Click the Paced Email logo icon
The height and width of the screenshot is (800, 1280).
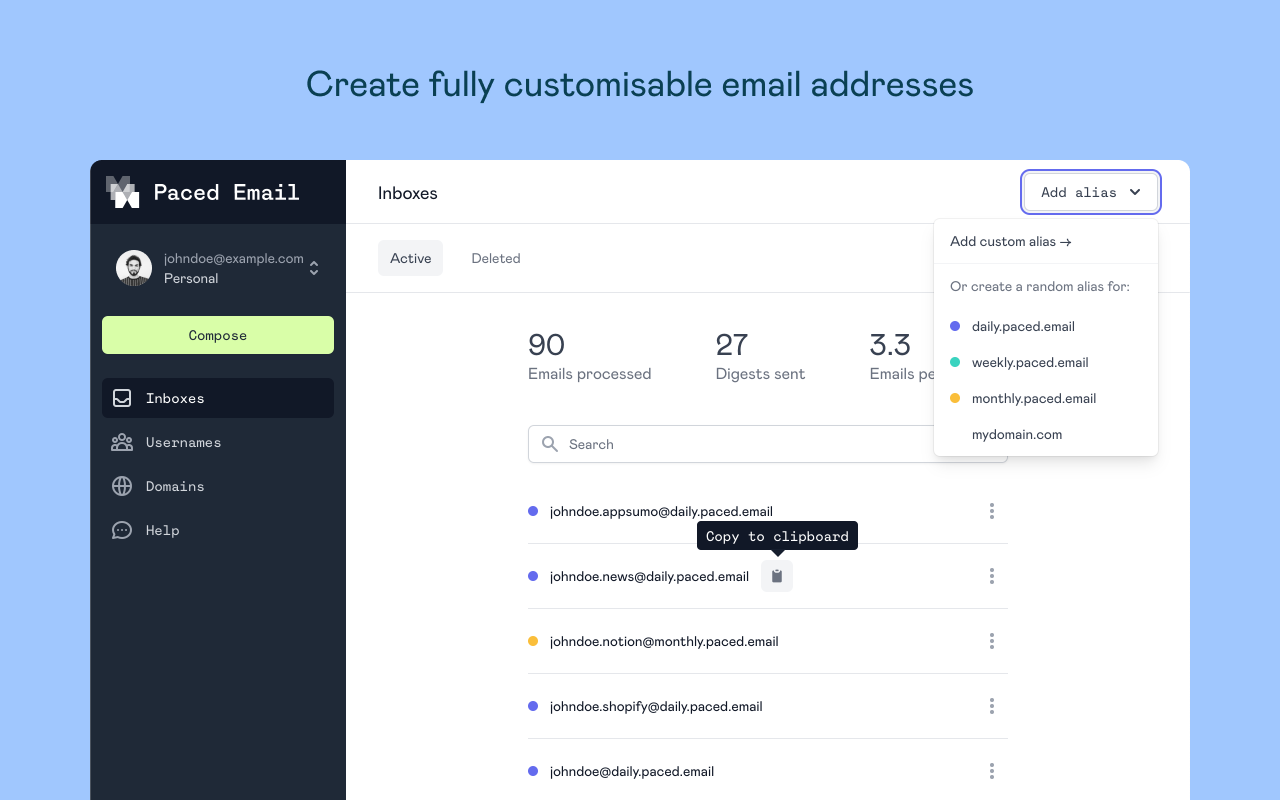click(x=121, y=191)
